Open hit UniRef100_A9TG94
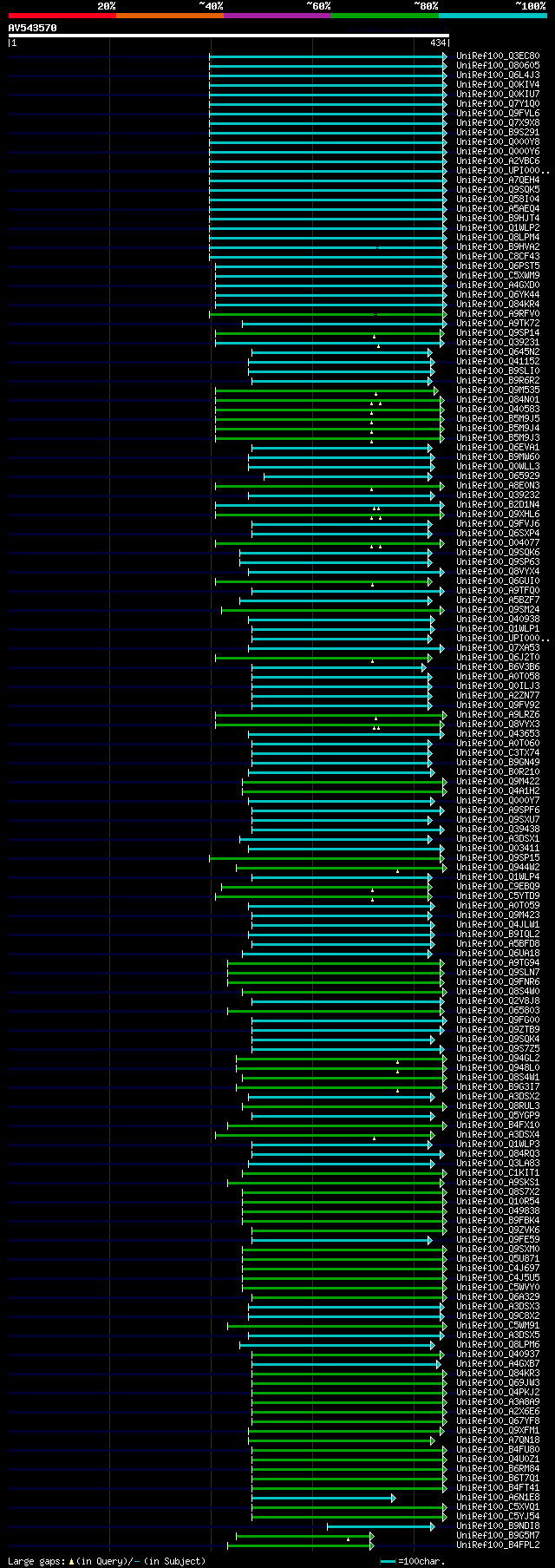Viewport: 555px width, 1568px height. point(498,963)
